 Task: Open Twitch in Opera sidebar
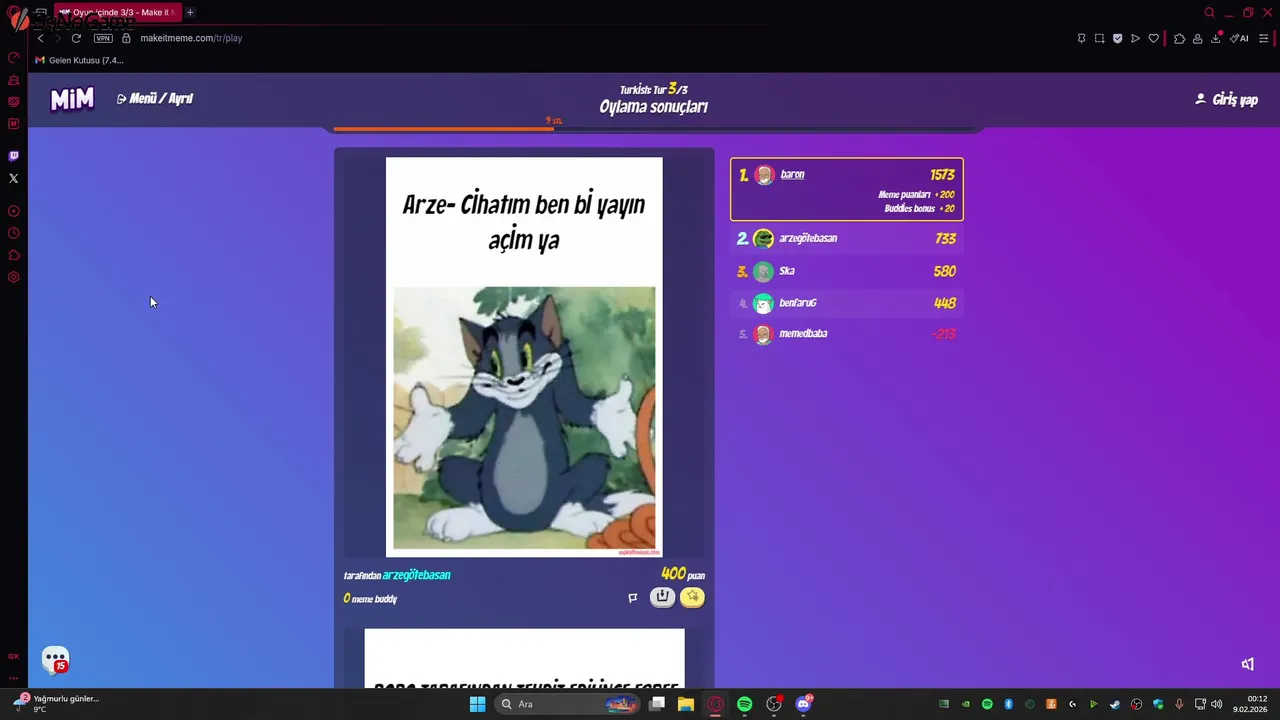tap(13, 156)
